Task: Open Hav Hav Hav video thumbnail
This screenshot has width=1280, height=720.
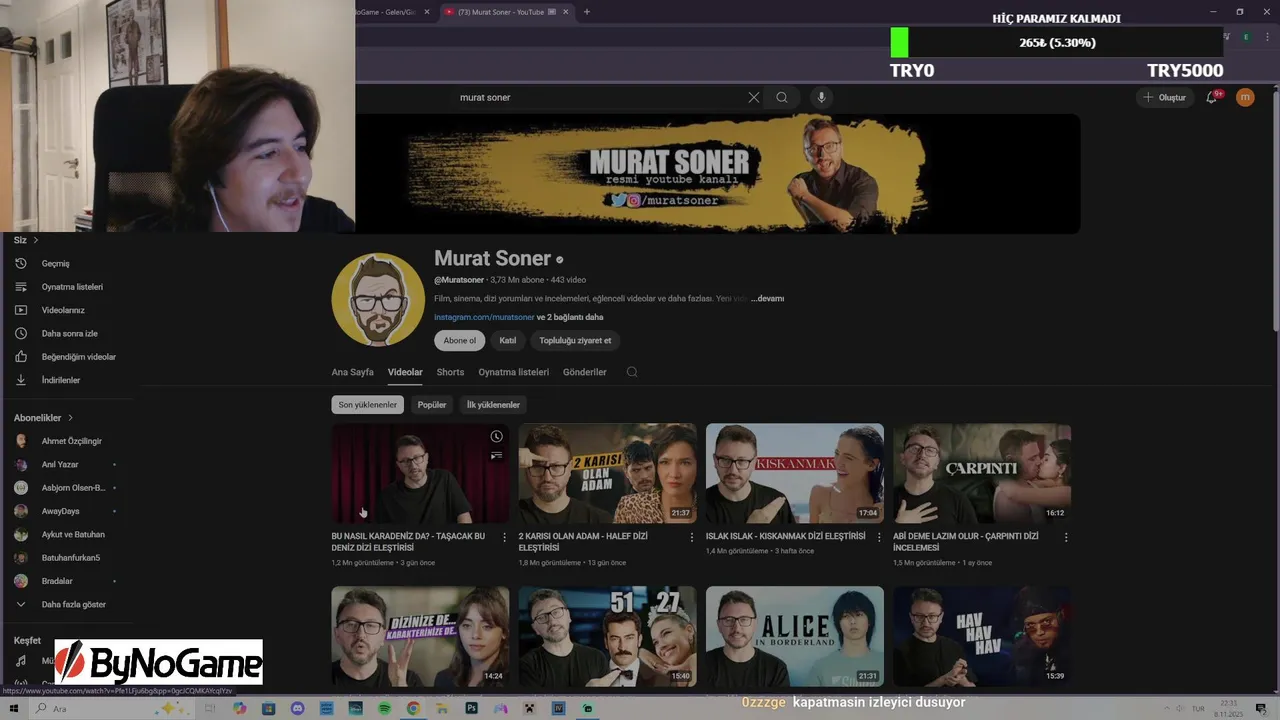Action: pyautogui.click(x=982, y=636)
